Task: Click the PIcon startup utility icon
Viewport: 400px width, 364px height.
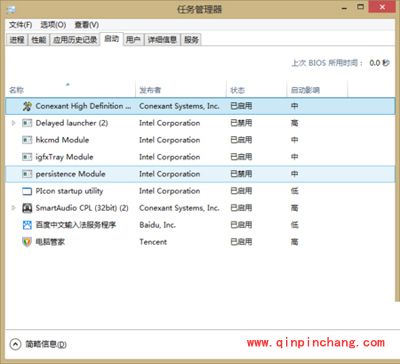Action: tap(27, 191)
